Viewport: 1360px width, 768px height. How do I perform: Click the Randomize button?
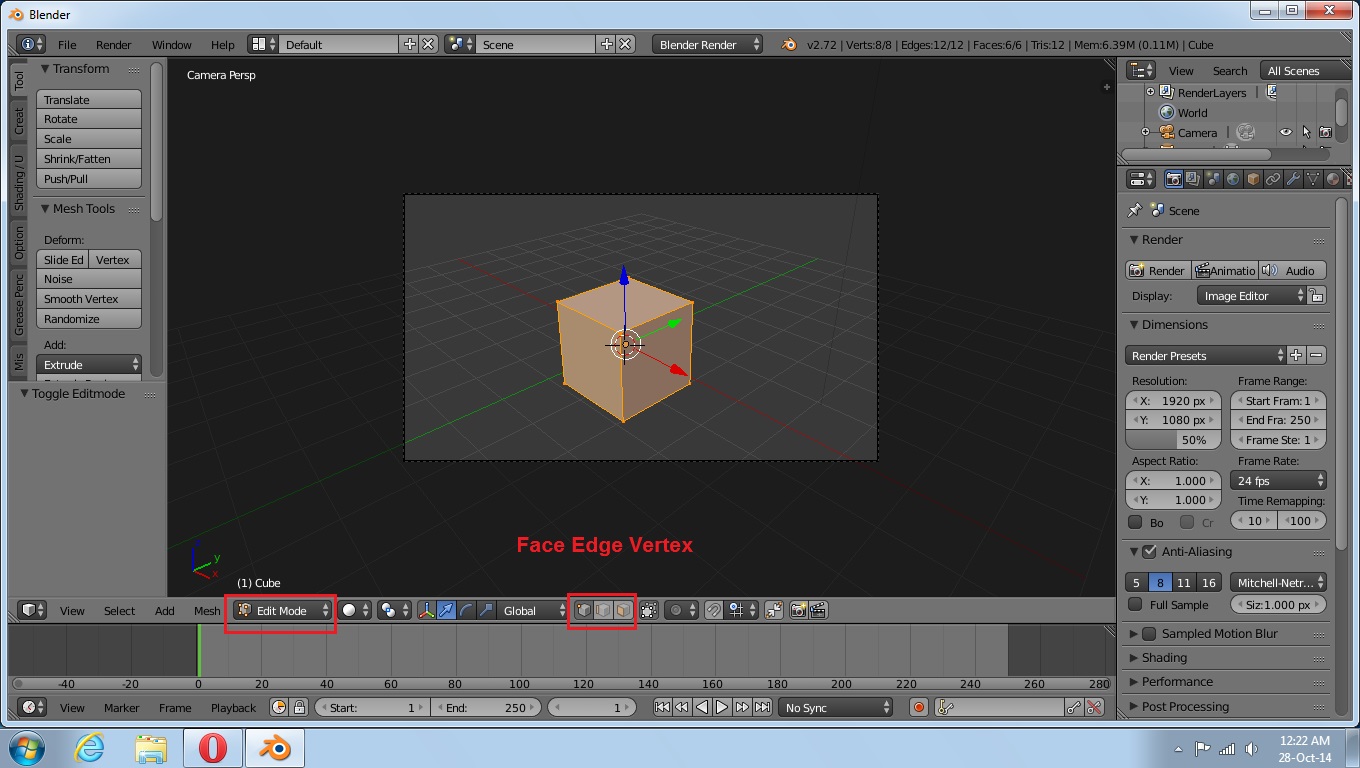click(89, 318)
